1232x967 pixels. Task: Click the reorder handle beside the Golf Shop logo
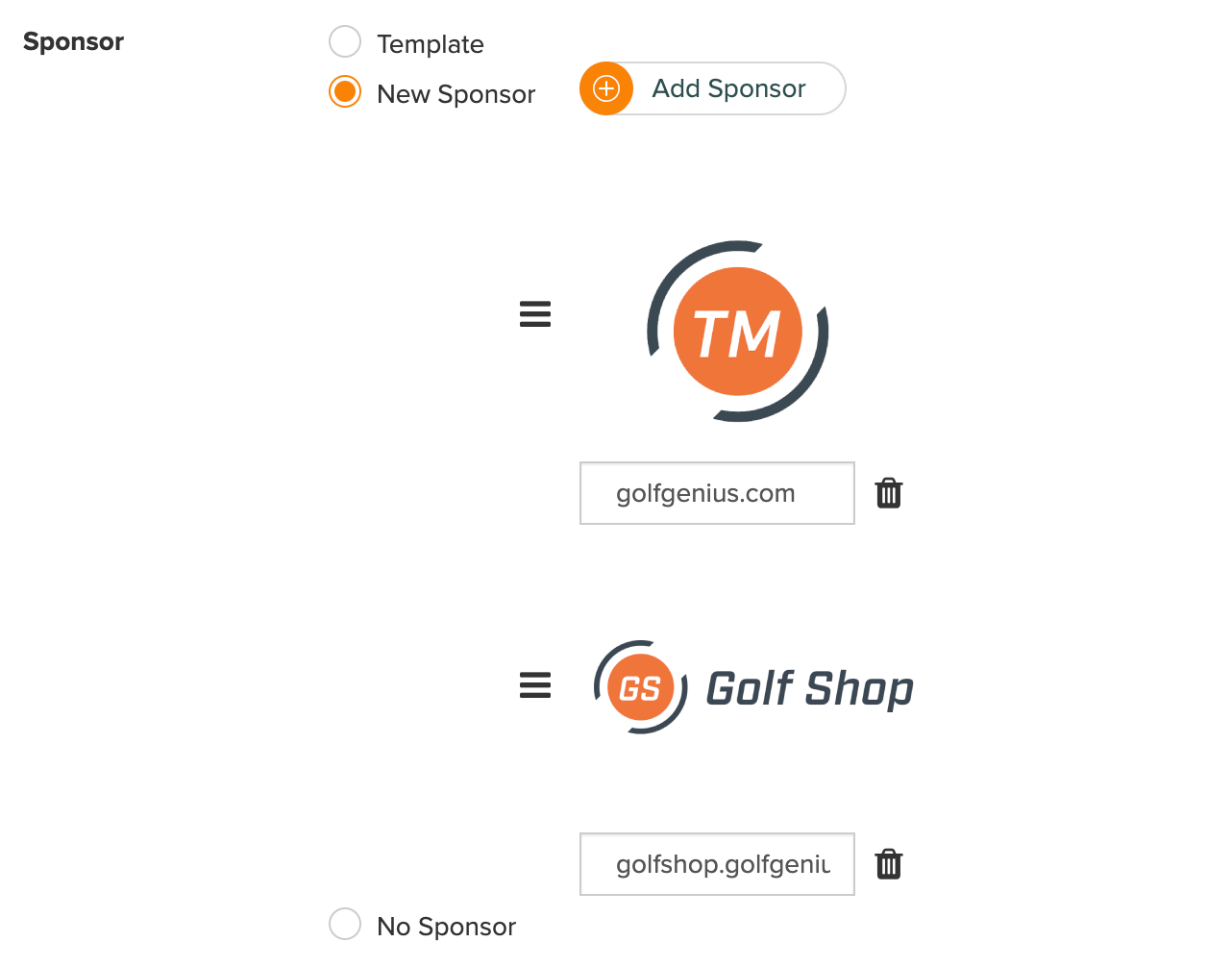(x=535, y=685)
